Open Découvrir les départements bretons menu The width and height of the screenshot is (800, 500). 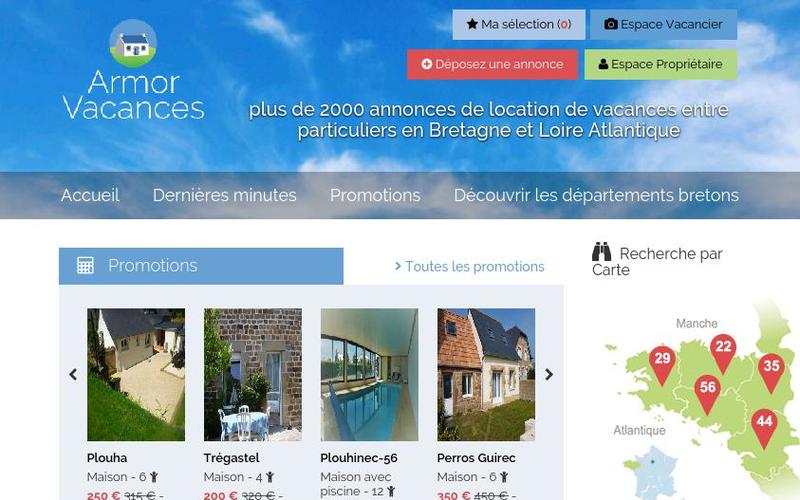pyautogui.click(x=596, y=195)
